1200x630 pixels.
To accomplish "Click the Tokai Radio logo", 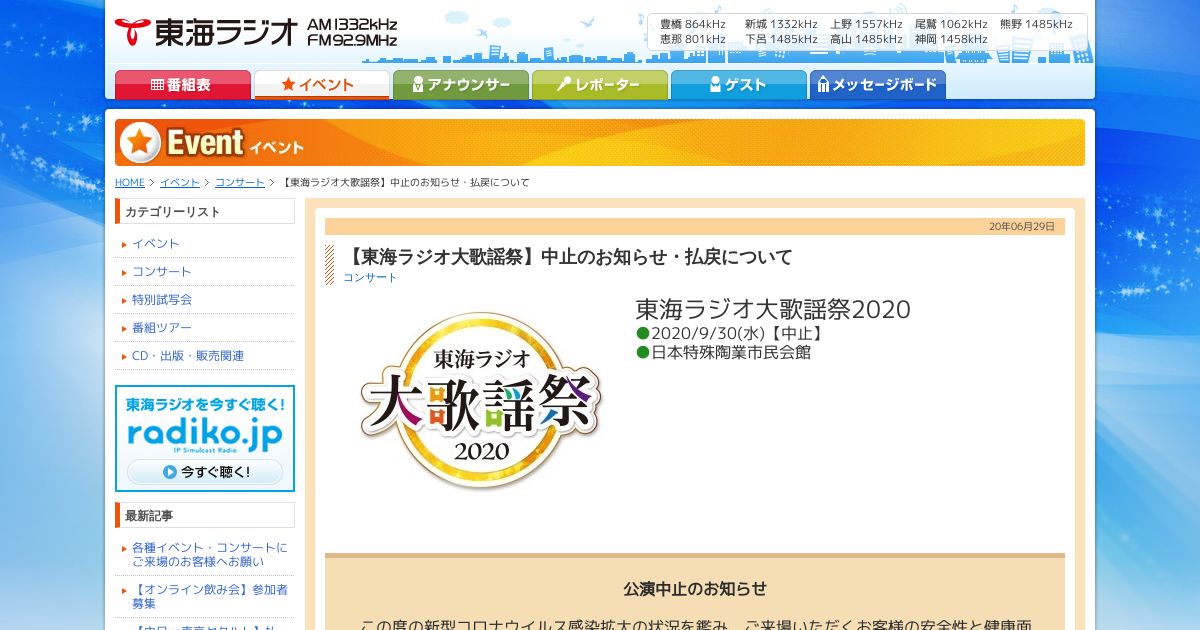I will click(x=206, y=32).
